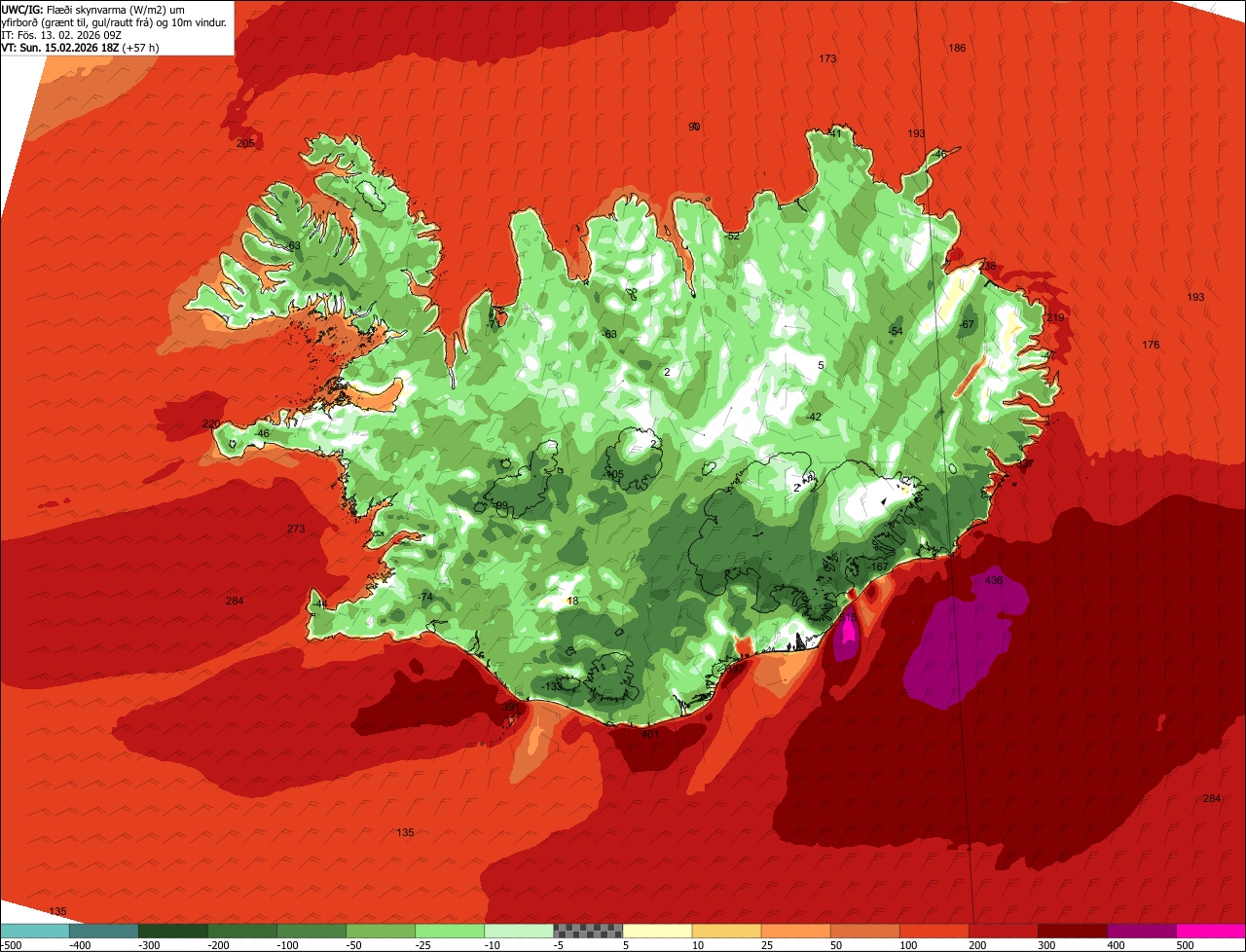Select the legend swatch between -100 and -50
This screenshot has width=1246, height=952.
pyautogui.click(x=311, y=931)
